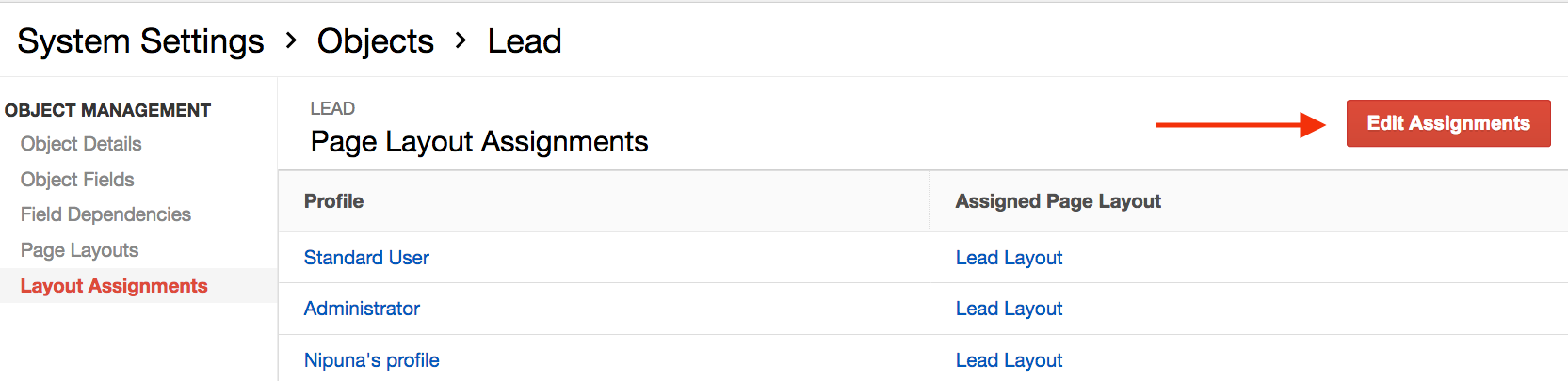Click the Object Management section heading

tap(107, 110)
